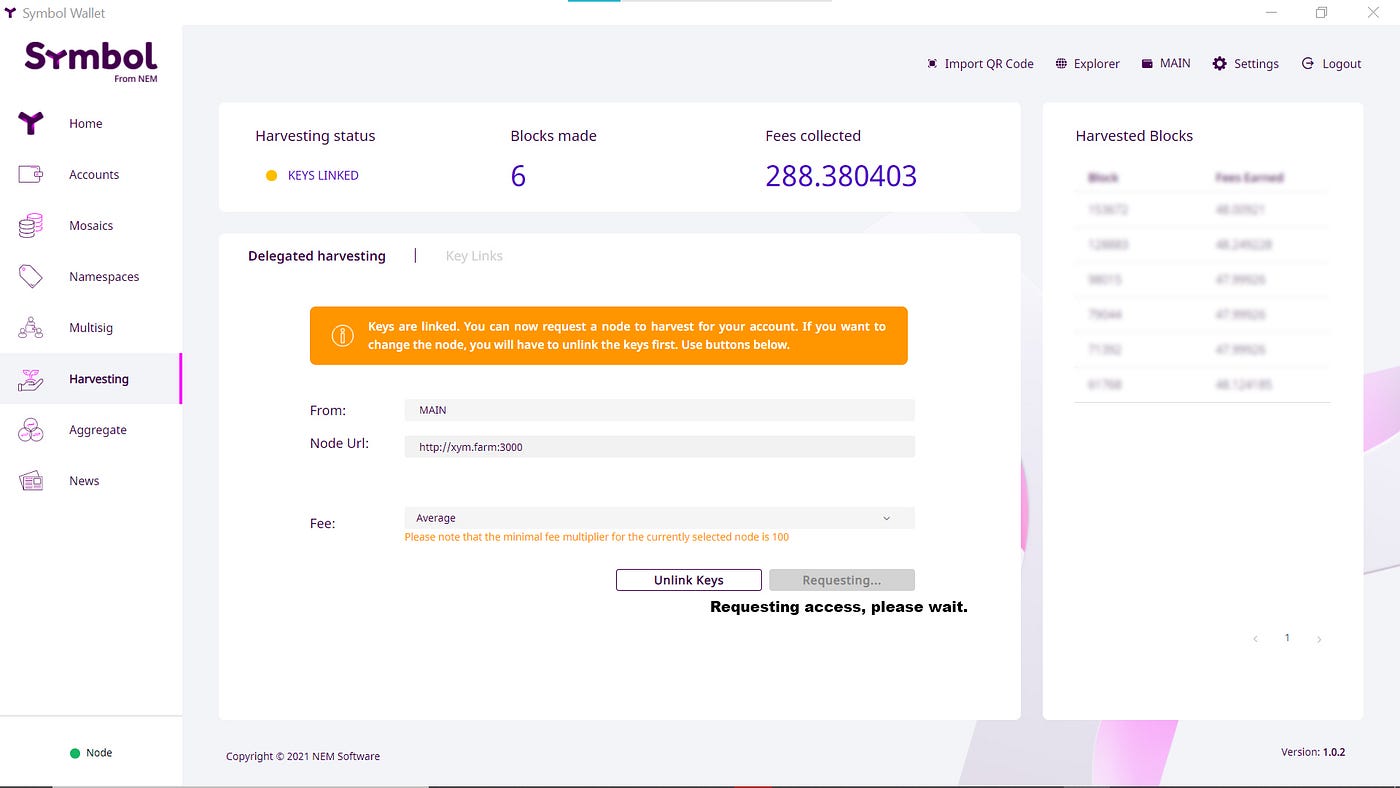The image size is (1400, 788).
Task: Click the Harvested Blocks heading
Action: (1134, 136)
